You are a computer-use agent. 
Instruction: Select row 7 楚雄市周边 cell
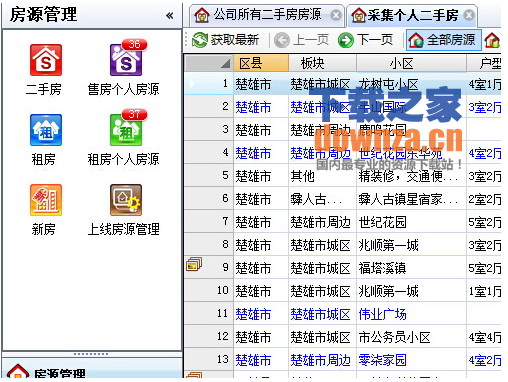[322, 222]
